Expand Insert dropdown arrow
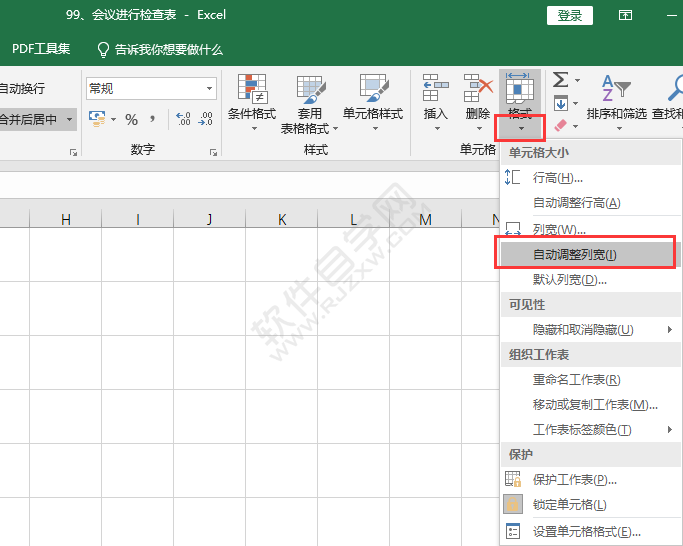 [437, 129]
